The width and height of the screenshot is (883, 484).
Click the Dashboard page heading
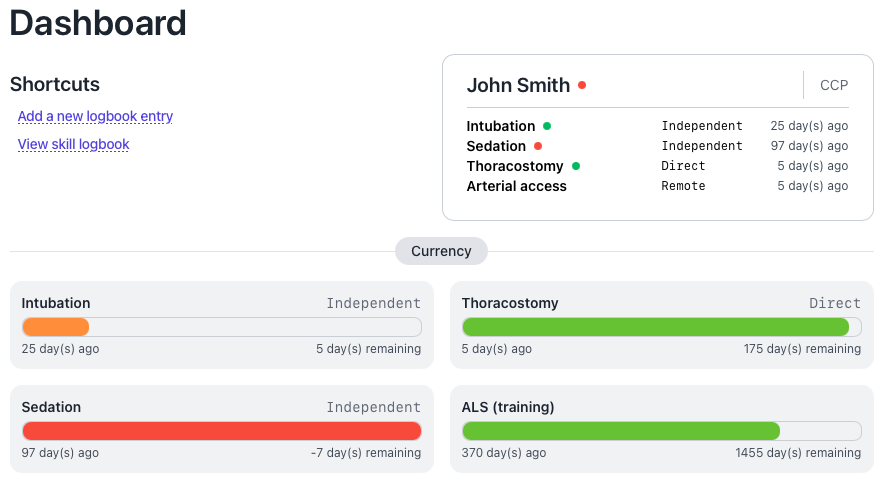(98, 23)
